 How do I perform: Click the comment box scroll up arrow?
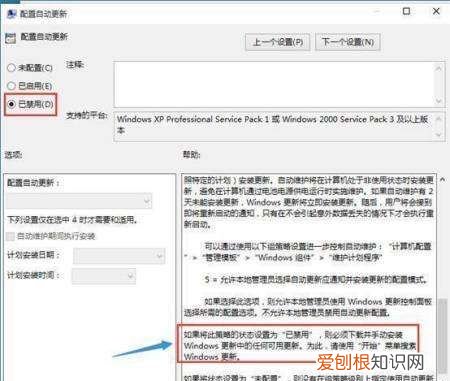pos(439,68)
